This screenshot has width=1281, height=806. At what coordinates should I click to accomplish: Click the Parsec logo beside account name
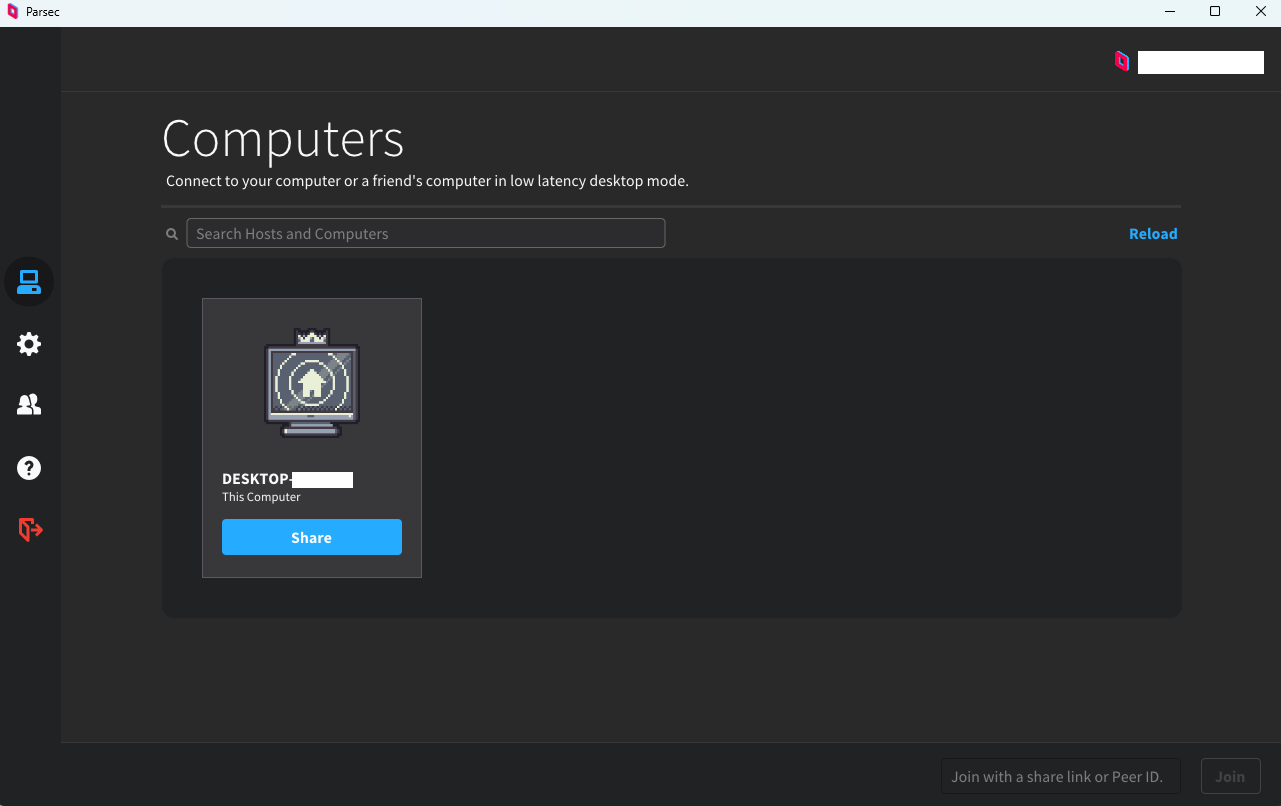[x=1122, y=62]
